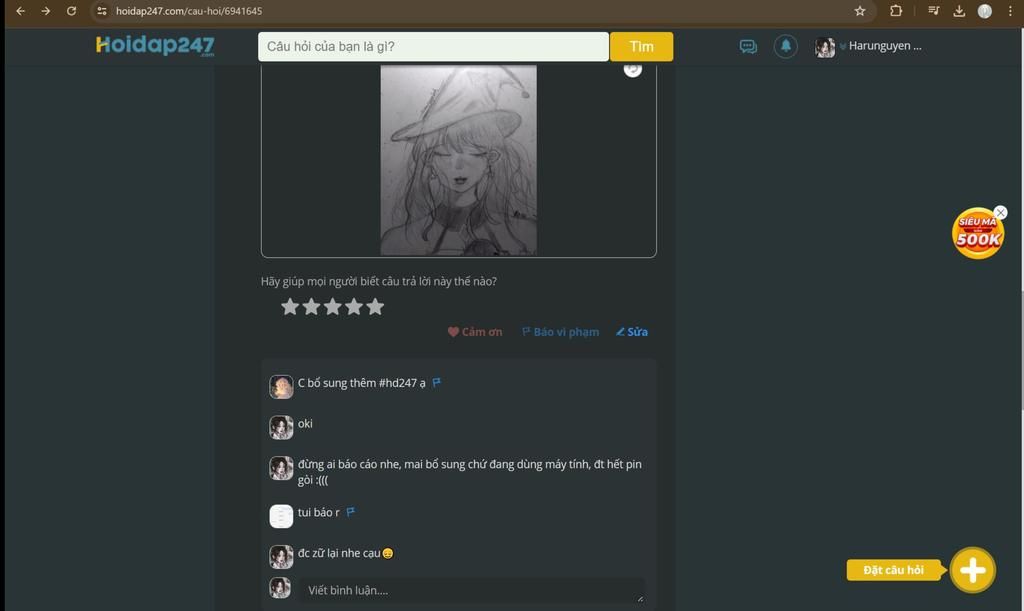
Task: Rate the answer two stars
Action: pos(312,306)
